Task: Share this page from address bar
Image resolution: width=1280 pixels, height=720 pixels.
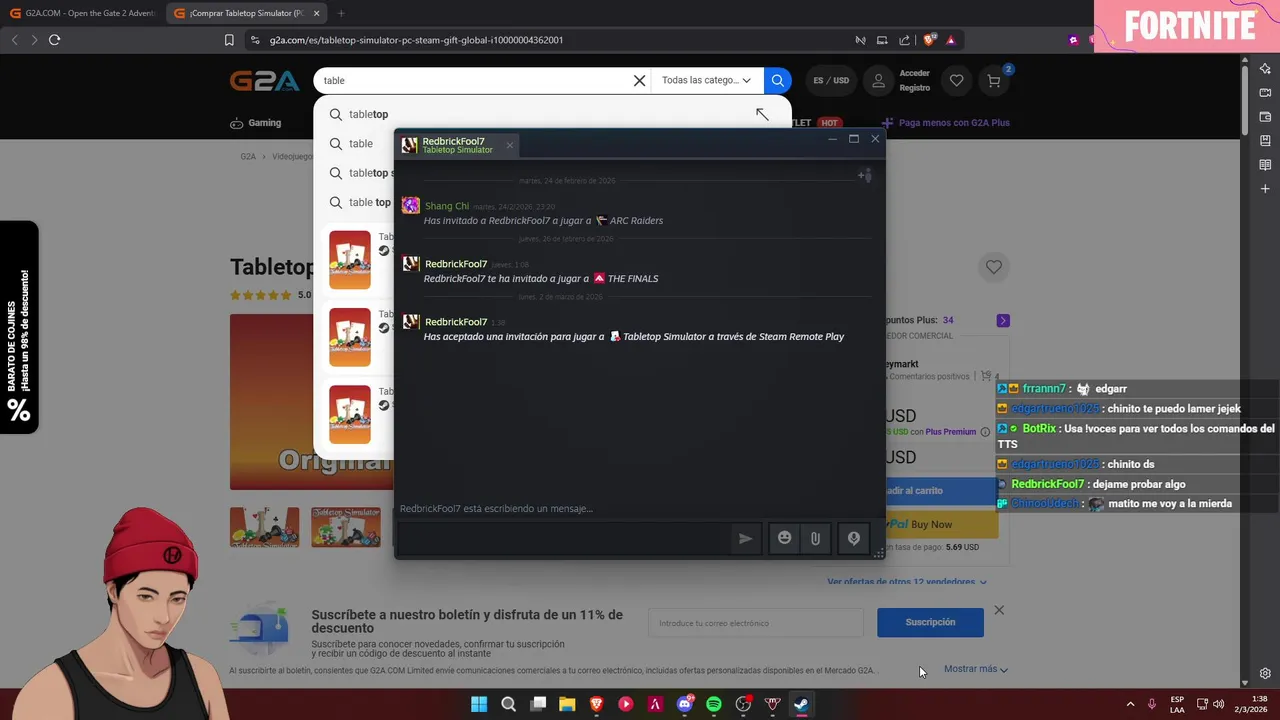Action: pyautogui.click(x=904, y=40)
